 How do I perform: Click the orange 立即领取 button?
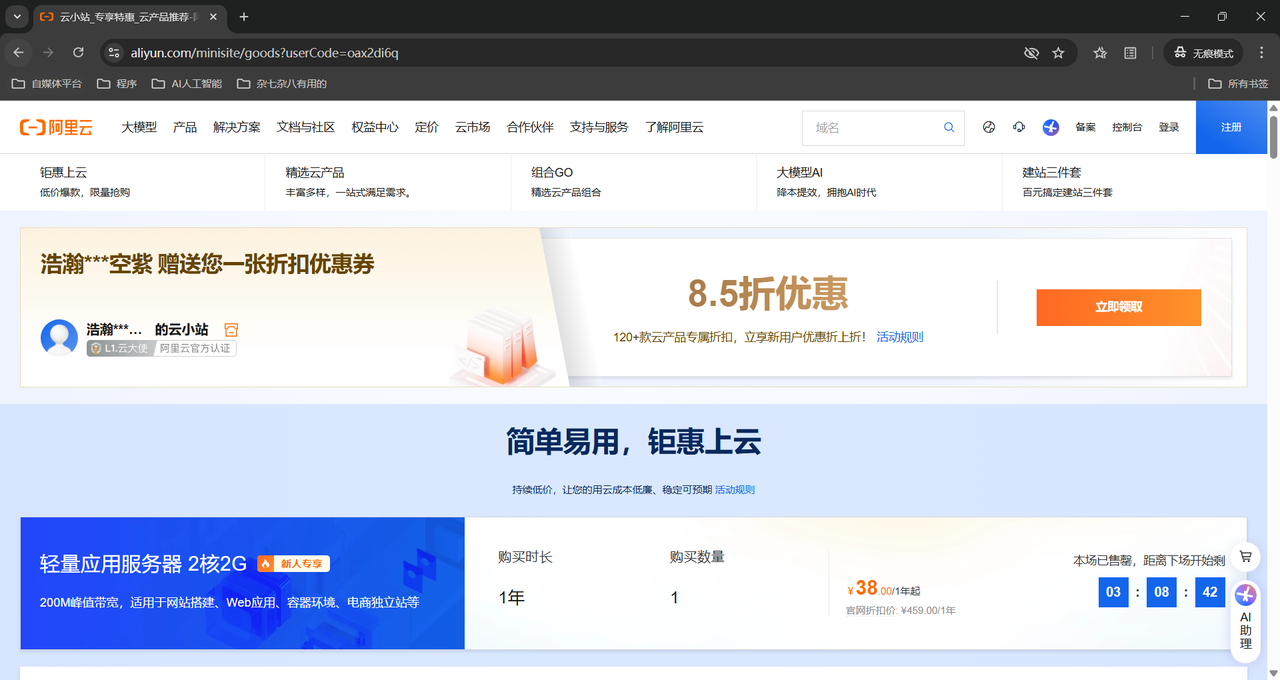[x=1118, y=307]
